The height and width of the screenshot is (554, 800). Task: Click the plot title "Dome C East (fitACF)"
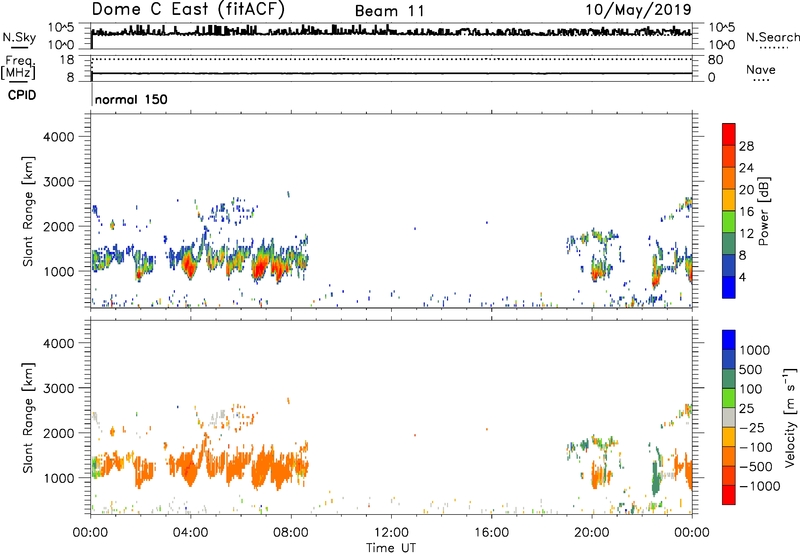pos(188,9)
